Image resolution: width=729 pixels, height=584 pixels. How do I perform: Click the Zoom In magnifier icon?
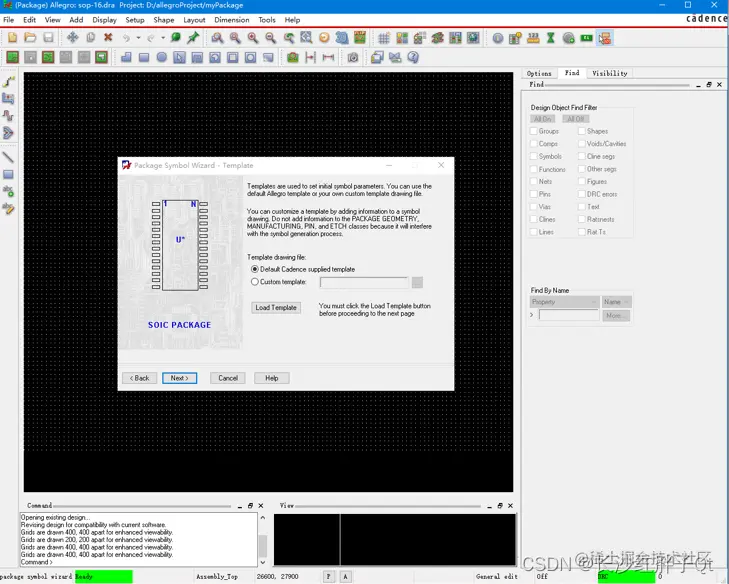click(x=253, y=38)
